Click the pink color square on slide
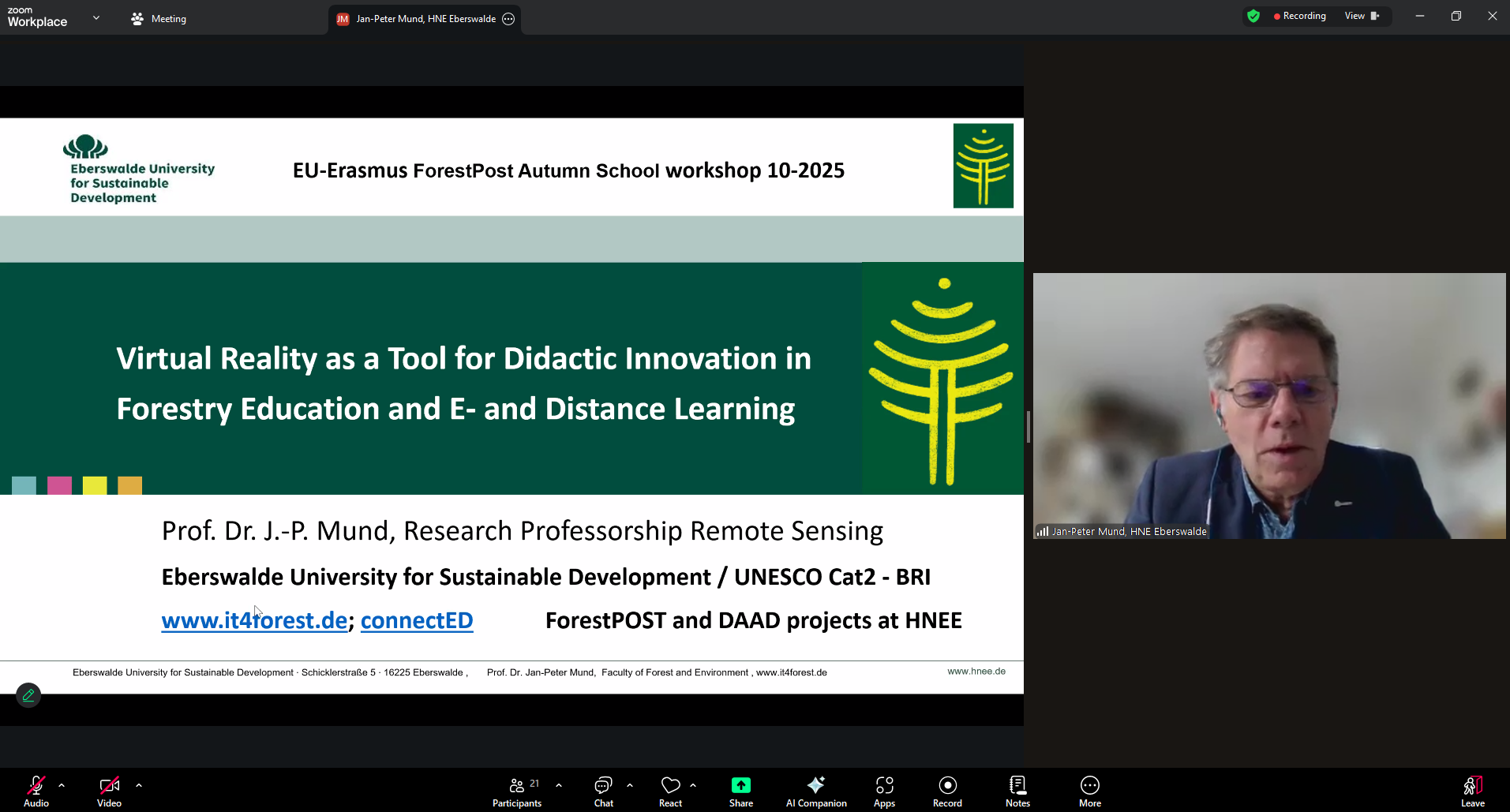The image size is (1510, 812). [59, 485]
